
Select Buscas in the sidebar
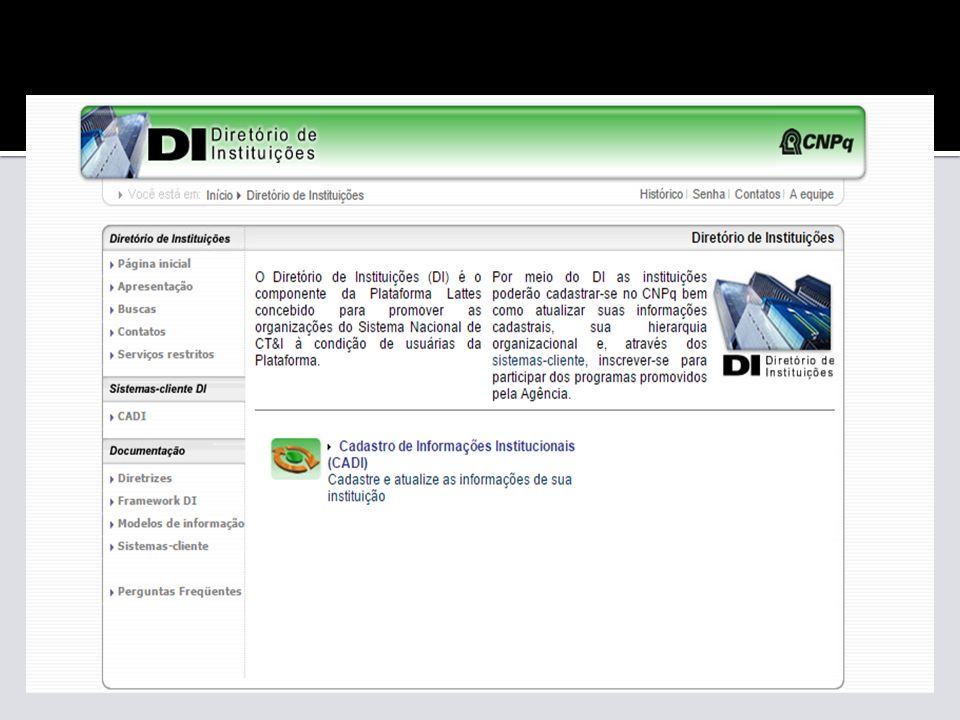pyautogui.click(x=137, y=309)
